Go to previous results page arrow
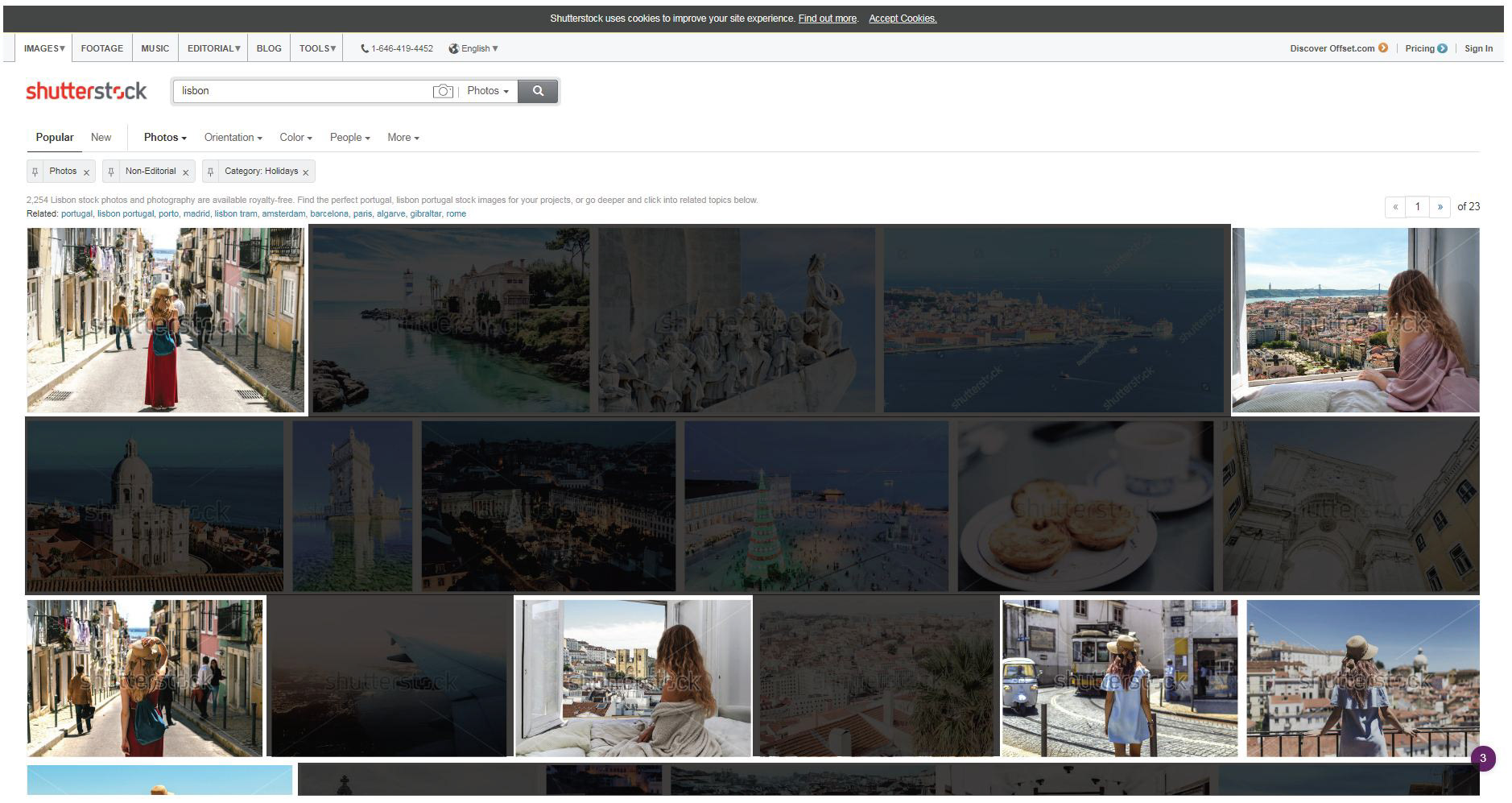 click(x=1395, y=207)
